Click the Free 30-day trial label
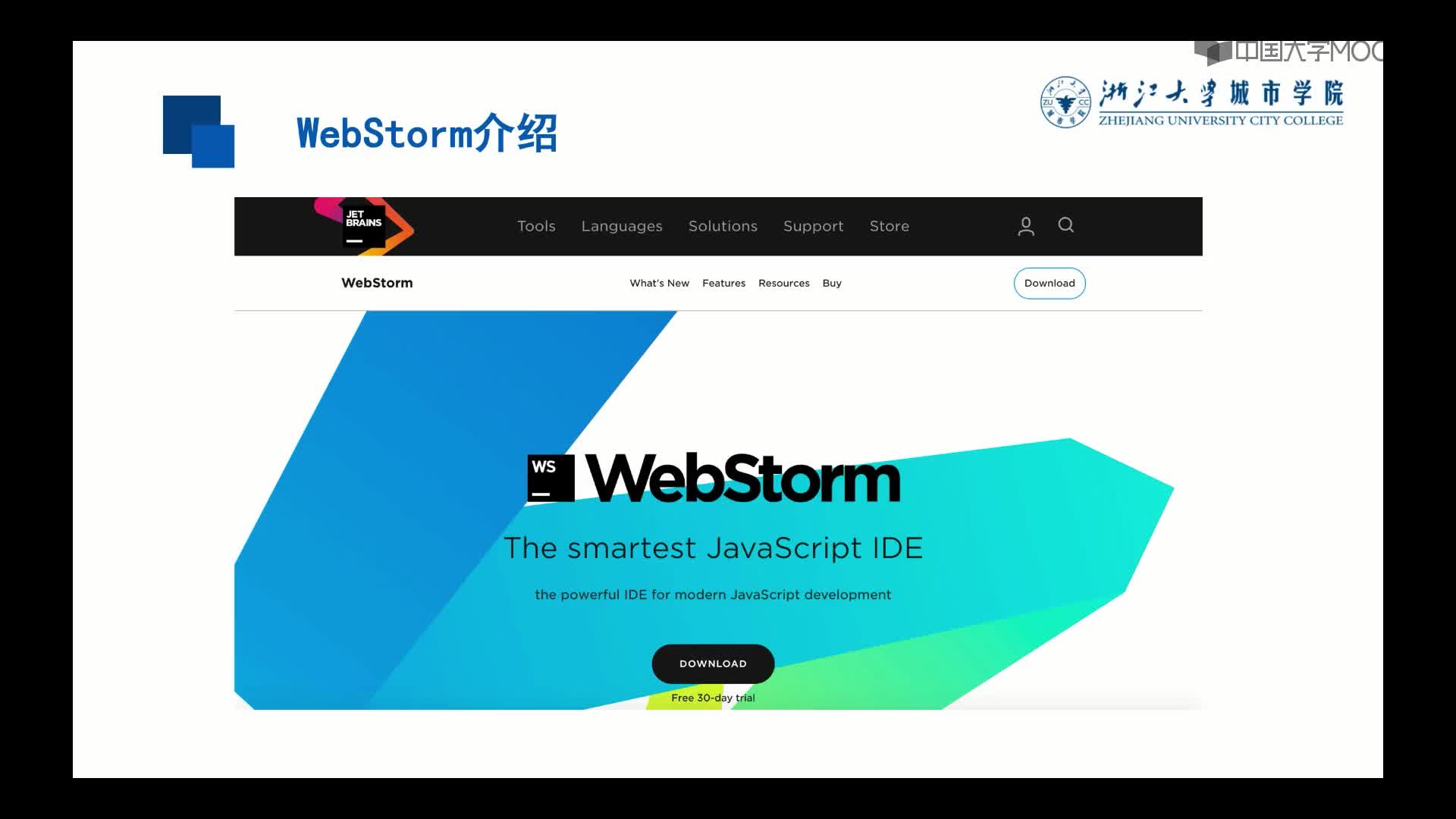Viewport: 1456px width, 819px height. click(713, 697)
